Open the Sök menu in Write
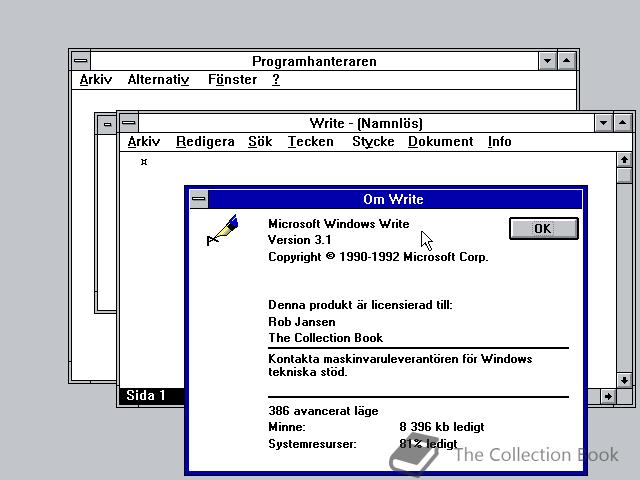640x480 pixels. (260, 142)
